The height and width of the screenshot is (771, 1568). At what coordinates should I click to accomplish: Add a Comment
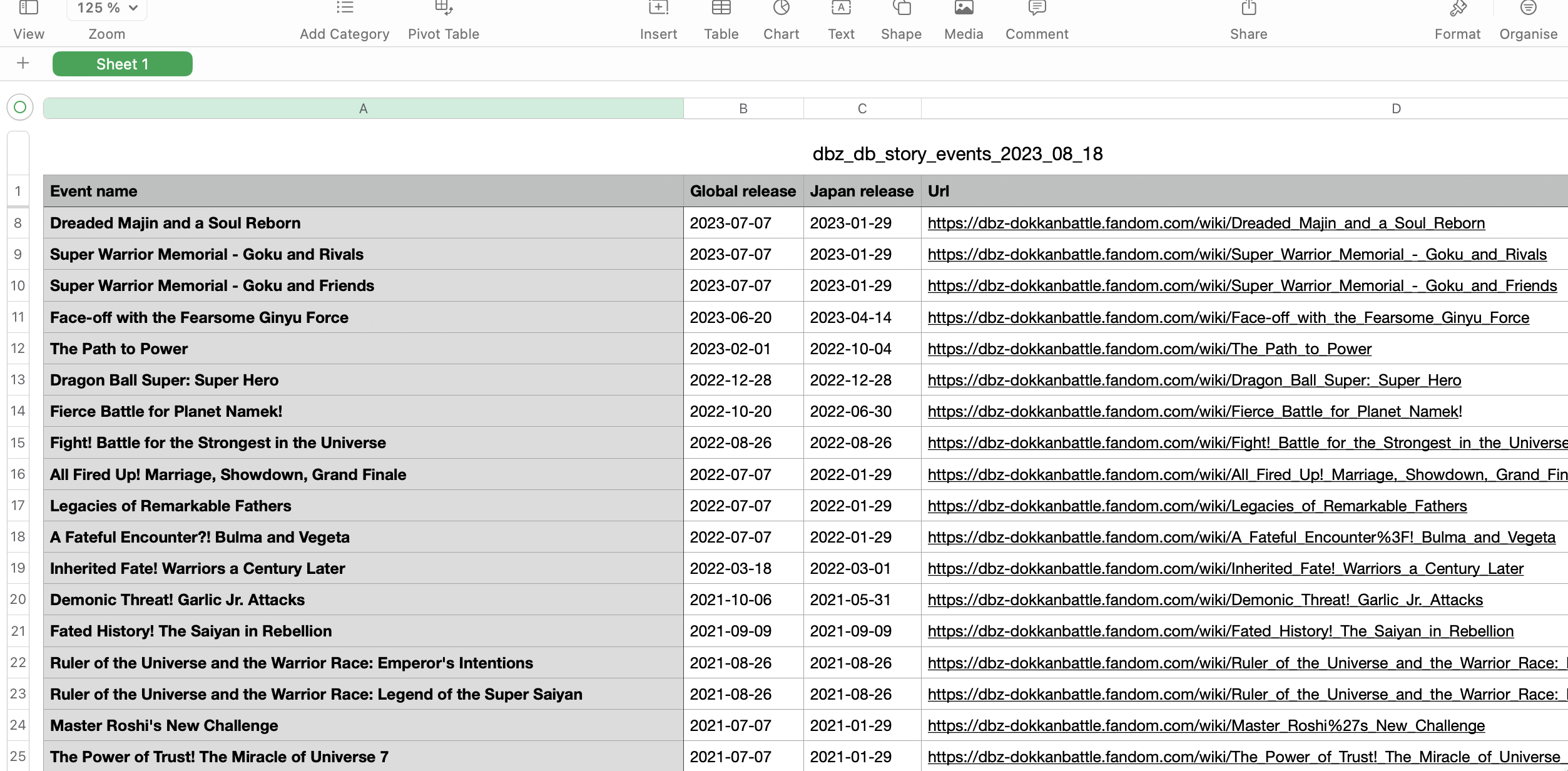tap(1037, 8)
